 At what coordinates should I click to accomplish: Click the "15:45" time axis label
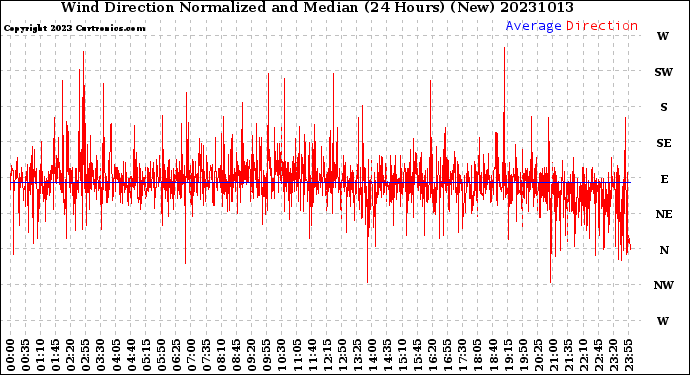418,355
